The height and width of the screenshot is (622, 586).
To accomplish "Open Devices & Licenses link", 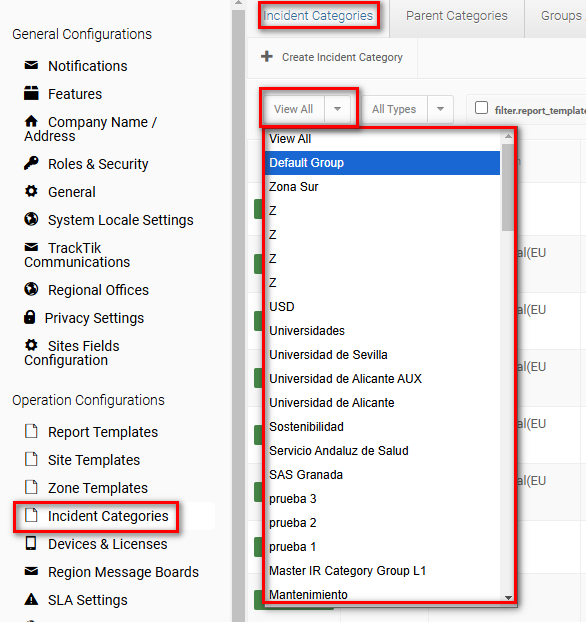I will coord(108,544).
